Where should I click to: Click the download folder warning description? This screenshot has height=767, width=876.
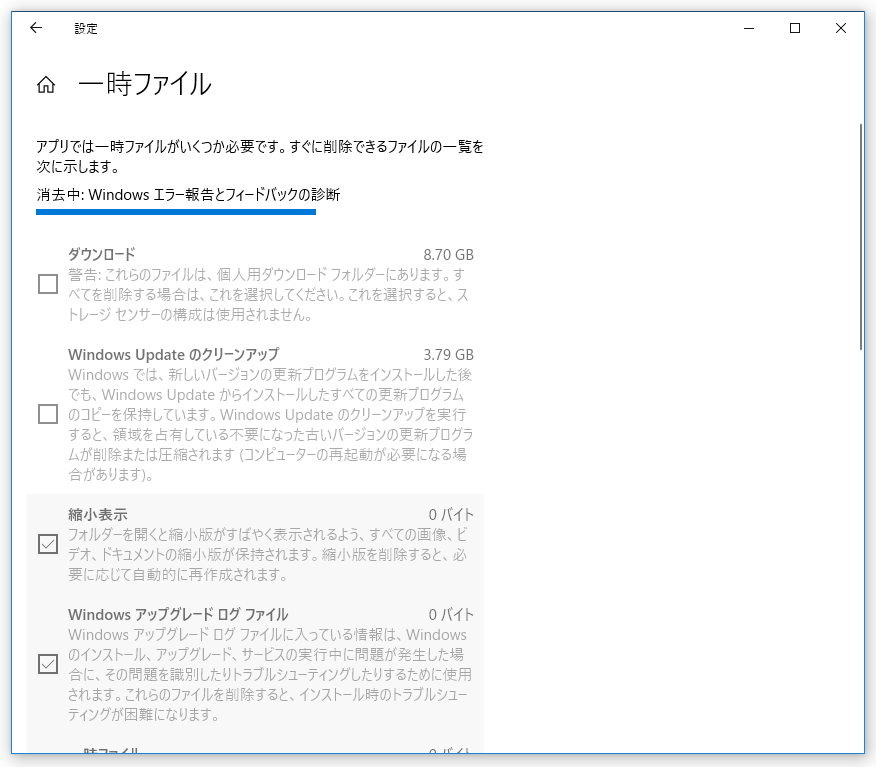pos(268,294)
